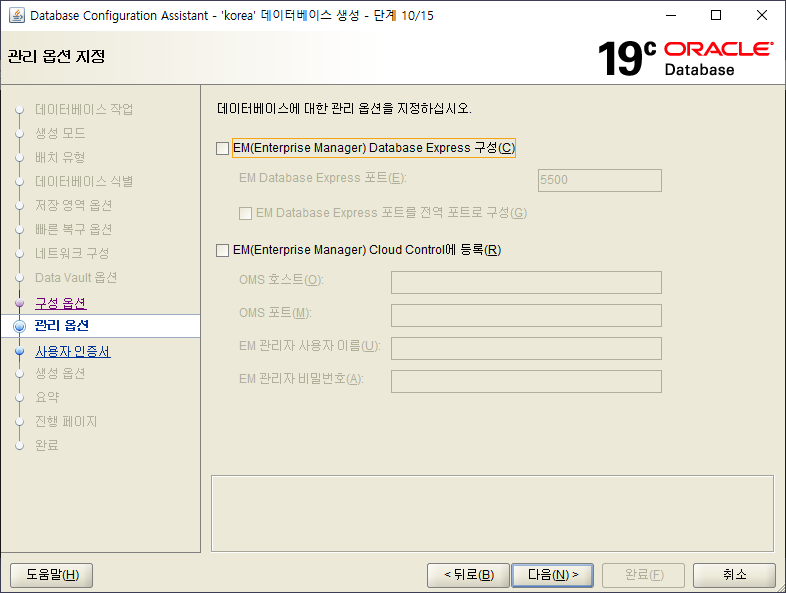
Task: Click the message area at the bottom
Action: tap(492, 514)
